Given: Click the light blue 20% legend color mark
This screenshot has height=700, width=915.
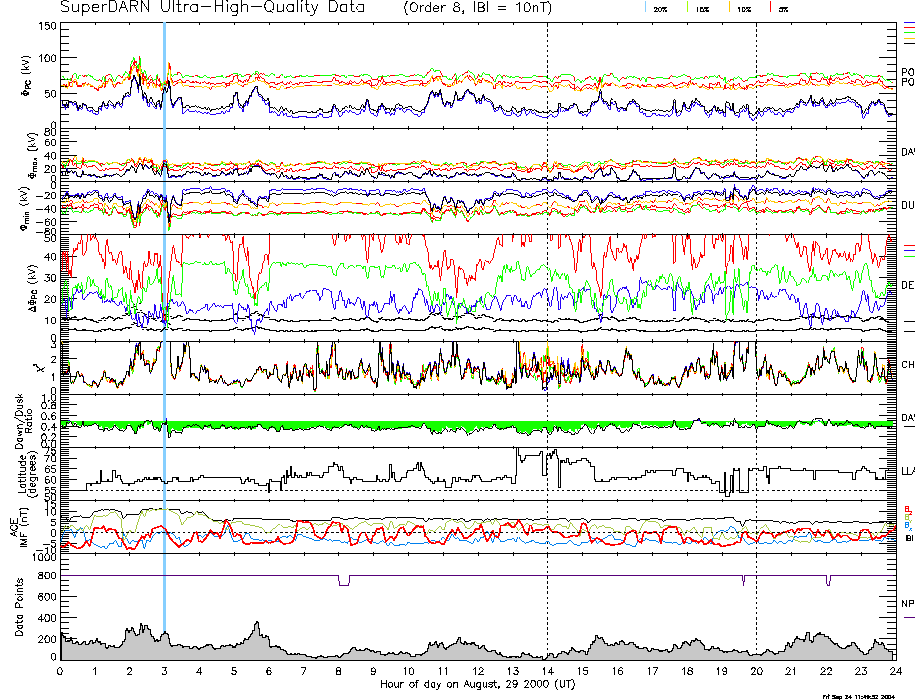Looking at the screenshot, I should (x=646, y=7).
